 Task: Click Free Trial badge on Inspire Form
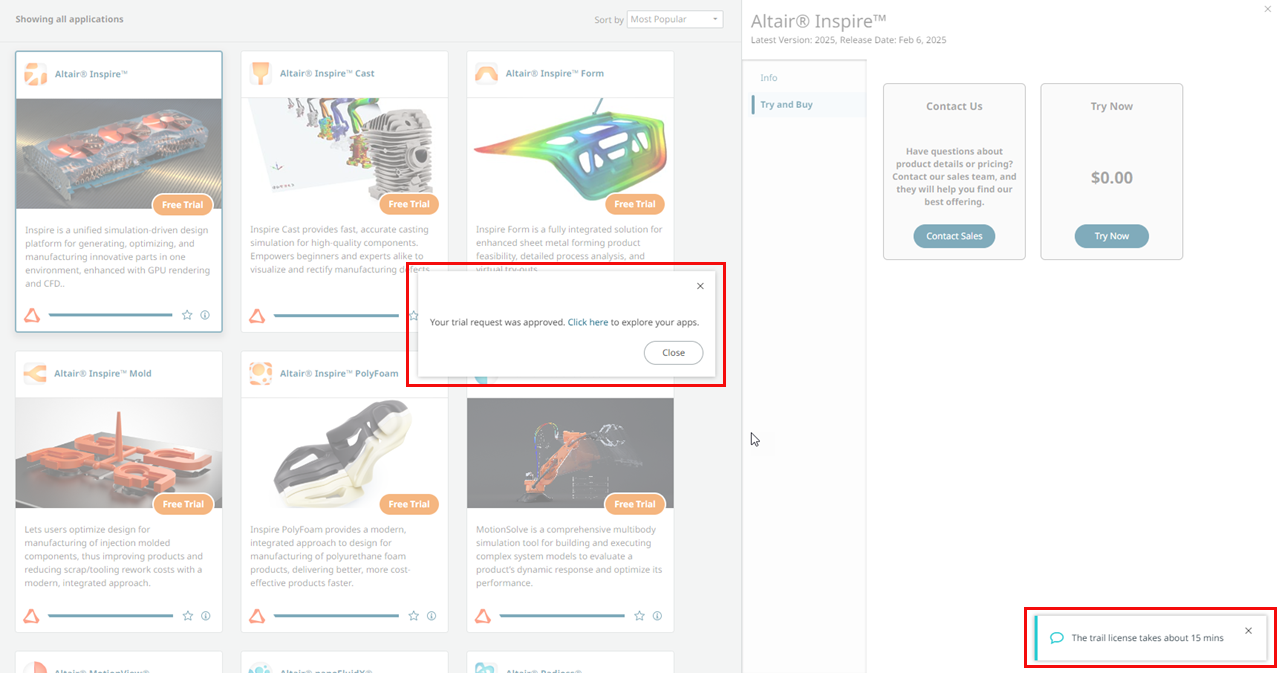pyautogui.click(x=635, y=205)
